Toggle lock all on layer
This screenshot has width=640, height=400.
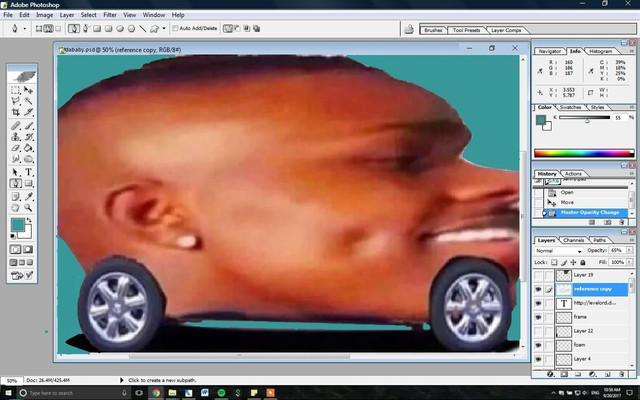click(583, 262)
